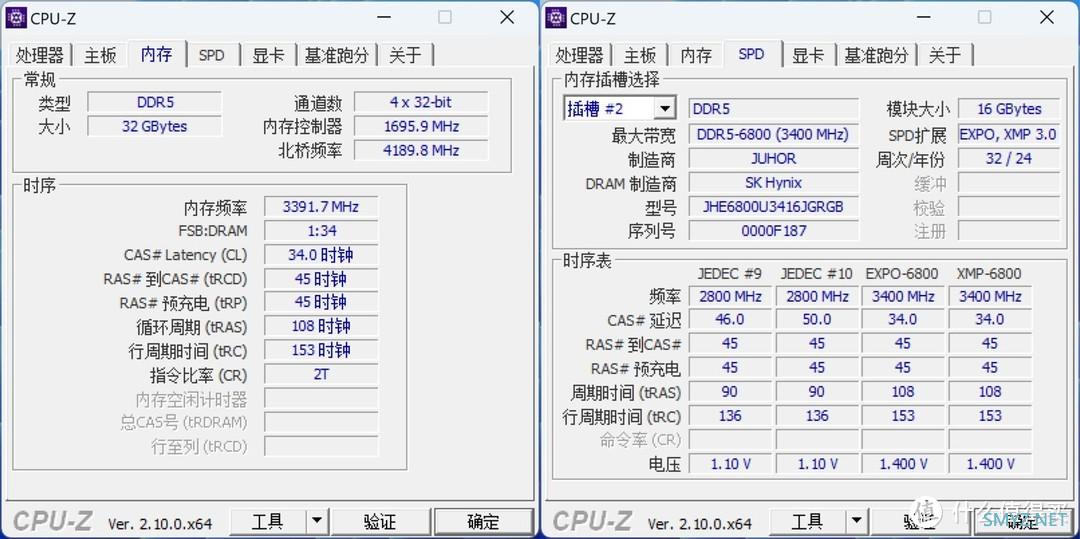The width and height of the screenshot is (1080, 539).
Task: Click the 153 时钟 tRC value
Action: coord(321,350)
